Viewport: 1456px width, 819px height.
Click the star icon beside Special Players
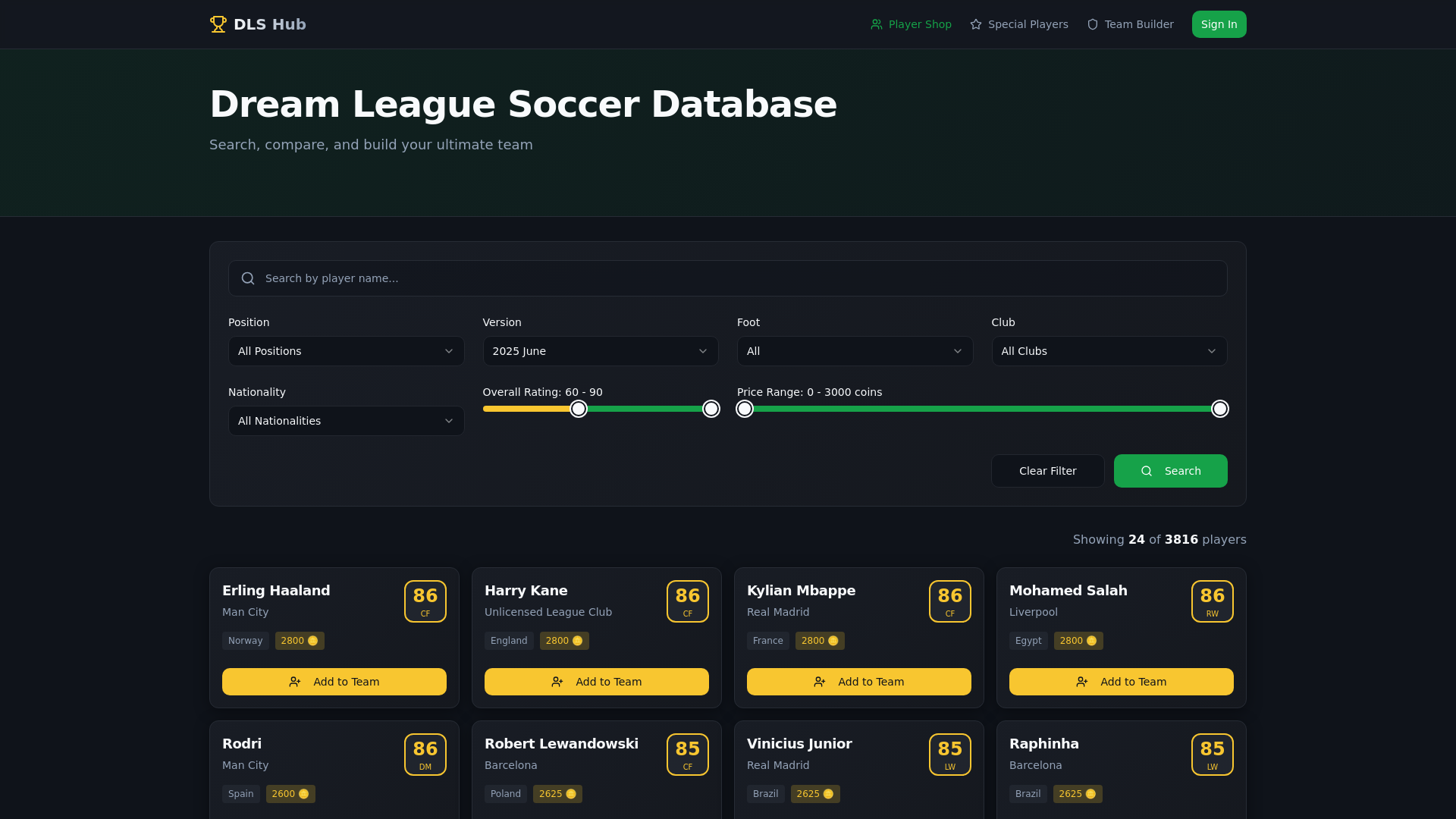click(x=976, y=24)
